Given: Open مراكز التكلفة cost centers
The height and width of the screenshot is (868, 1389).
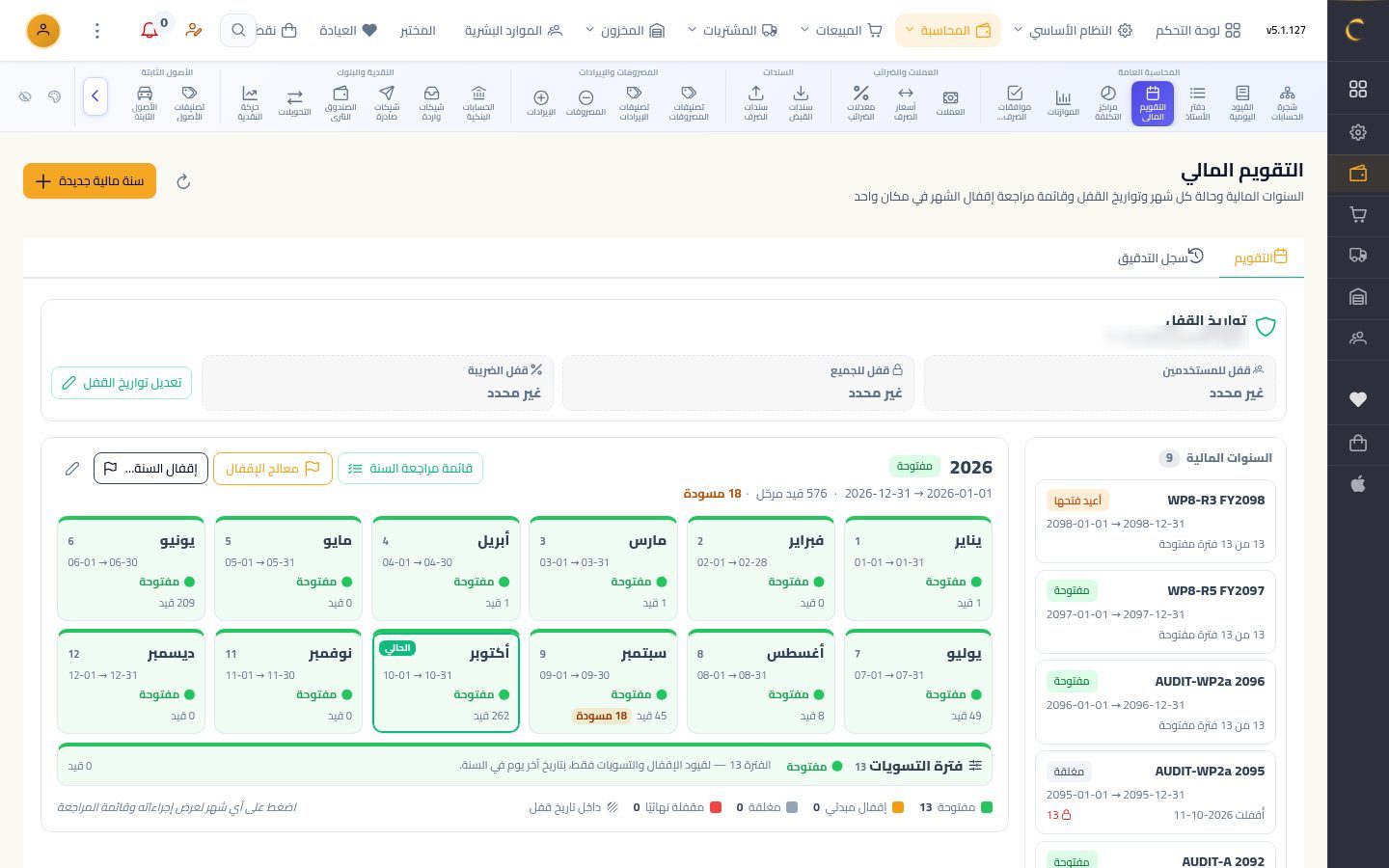Looking at the screenshot, I should click(1107, 103).
